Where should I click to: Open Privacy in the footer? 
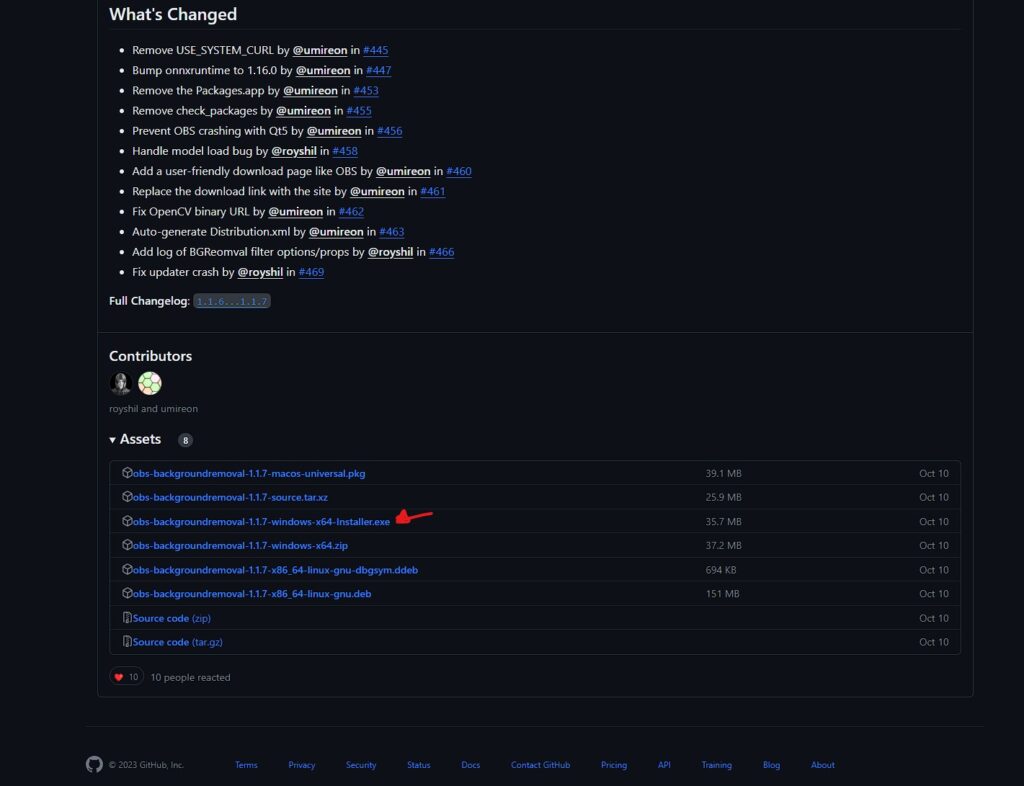(302, 765)
